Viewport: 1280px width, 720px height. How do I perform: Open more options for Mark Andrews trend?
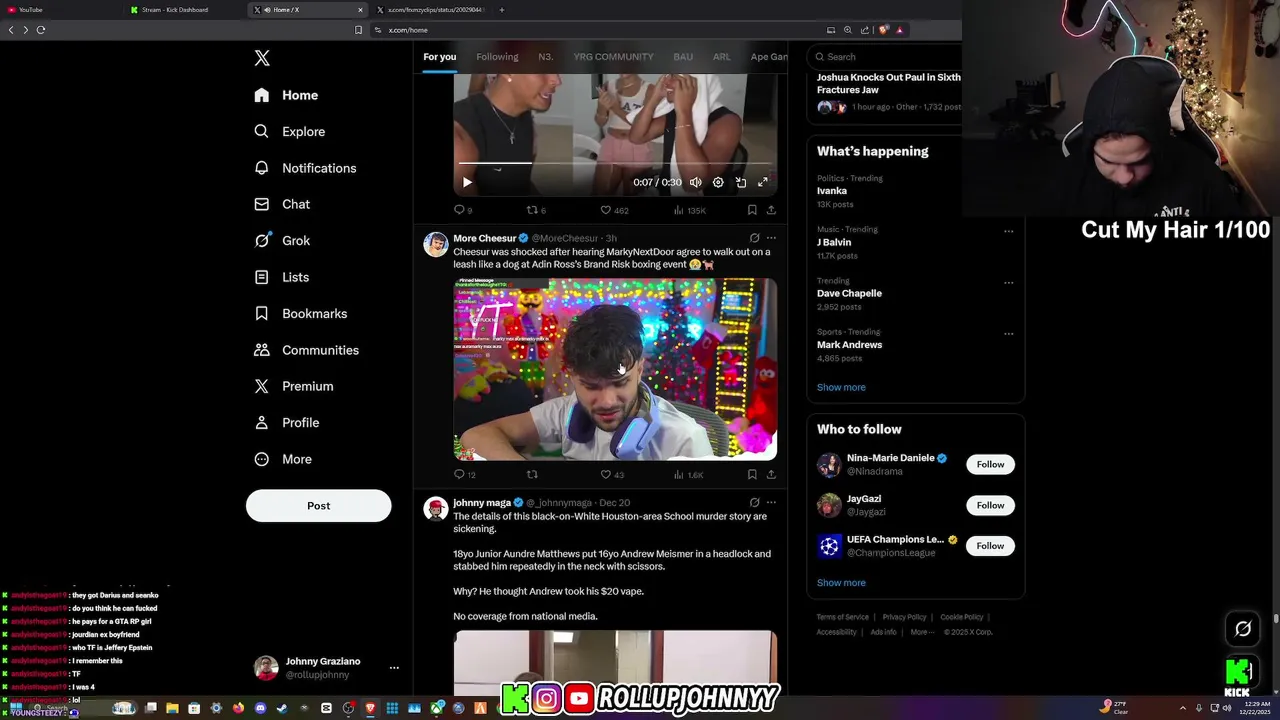(x=1008, y=333)
